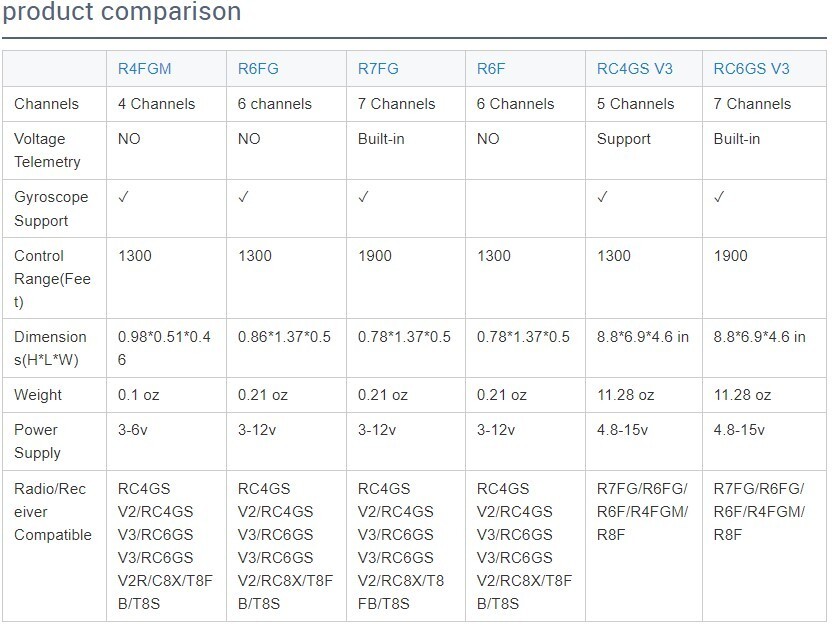Select the "Control Range(Feet)" row label

point(52,279)
